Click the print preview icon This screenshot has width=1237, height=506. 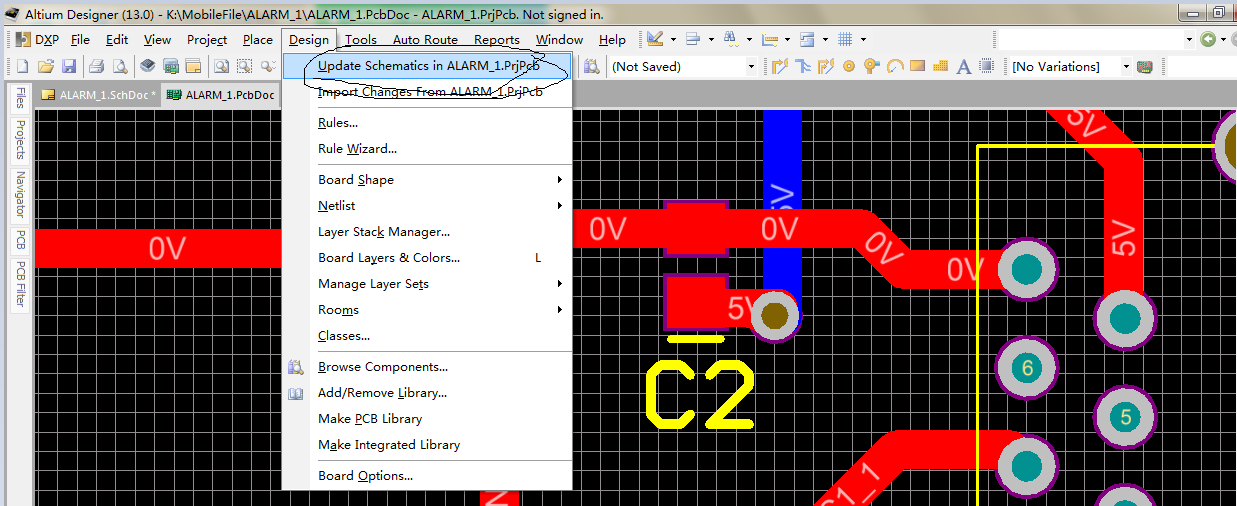point(119,66)
